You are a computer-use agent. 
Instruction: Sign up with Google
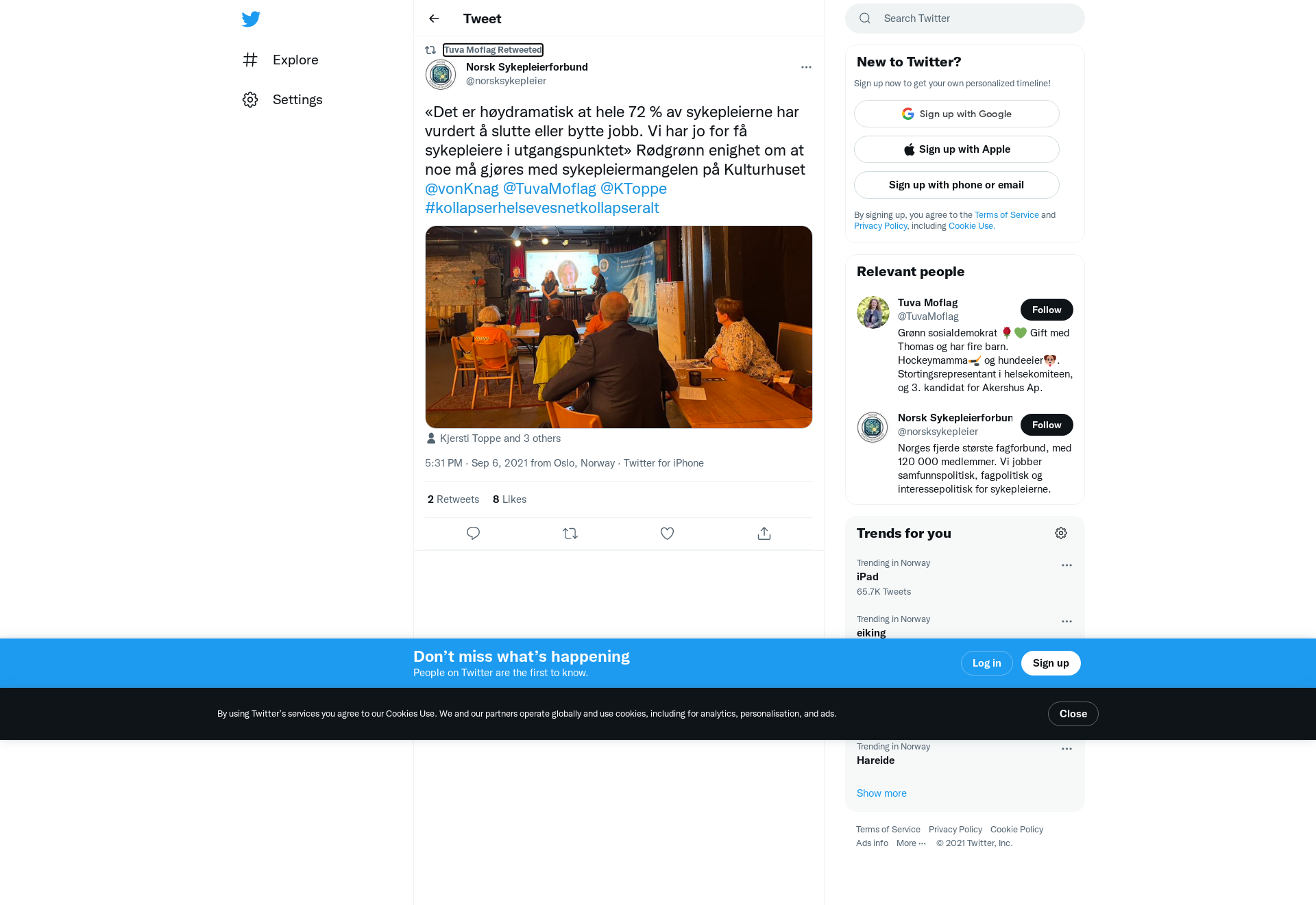(x=957, y=114)
